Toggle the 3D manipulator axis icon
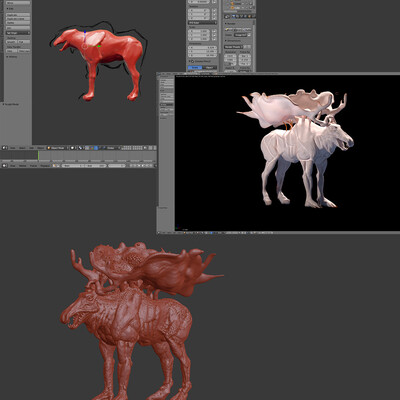Viewport: 400px width, 400px height. coord(87,148)
